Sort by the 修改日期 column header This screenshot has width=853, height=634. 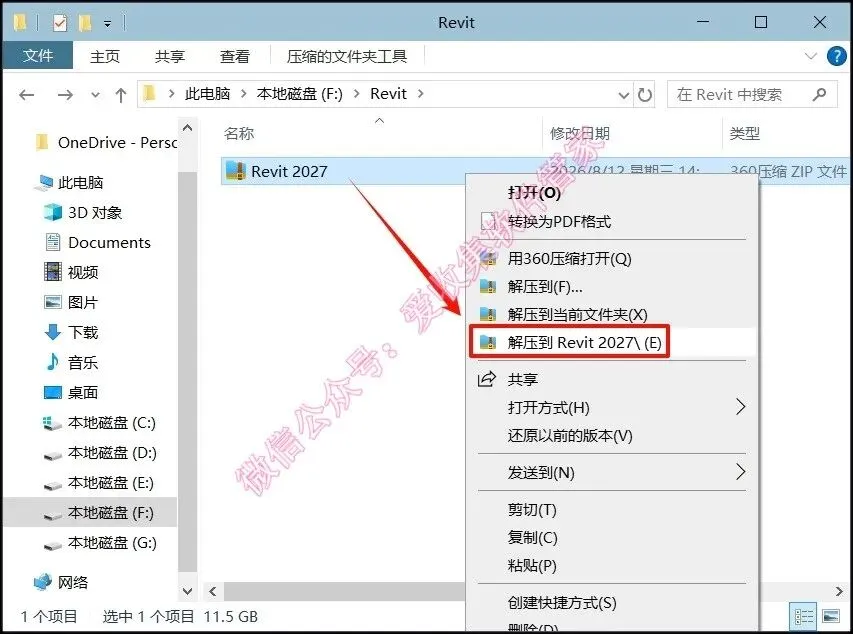579,133
